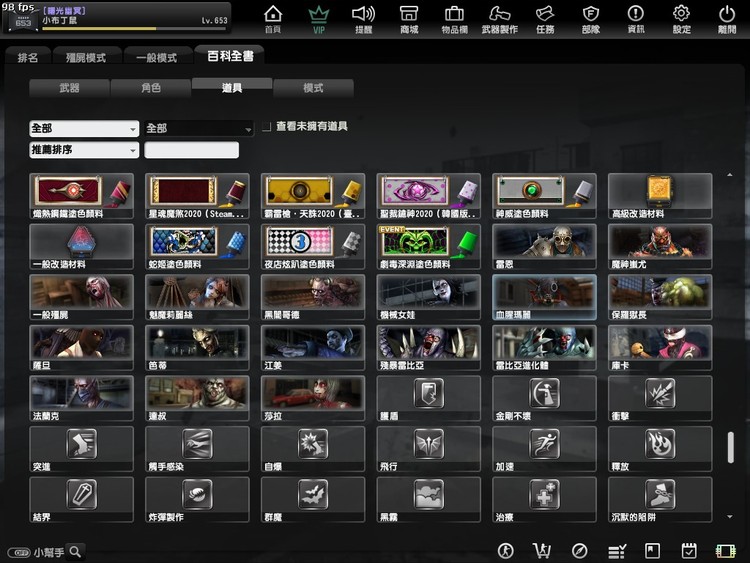Select the 加速 speed-up skill icon
Viewport: 750px width, 563px height.
pyautogui.click(x=544, y=443)
